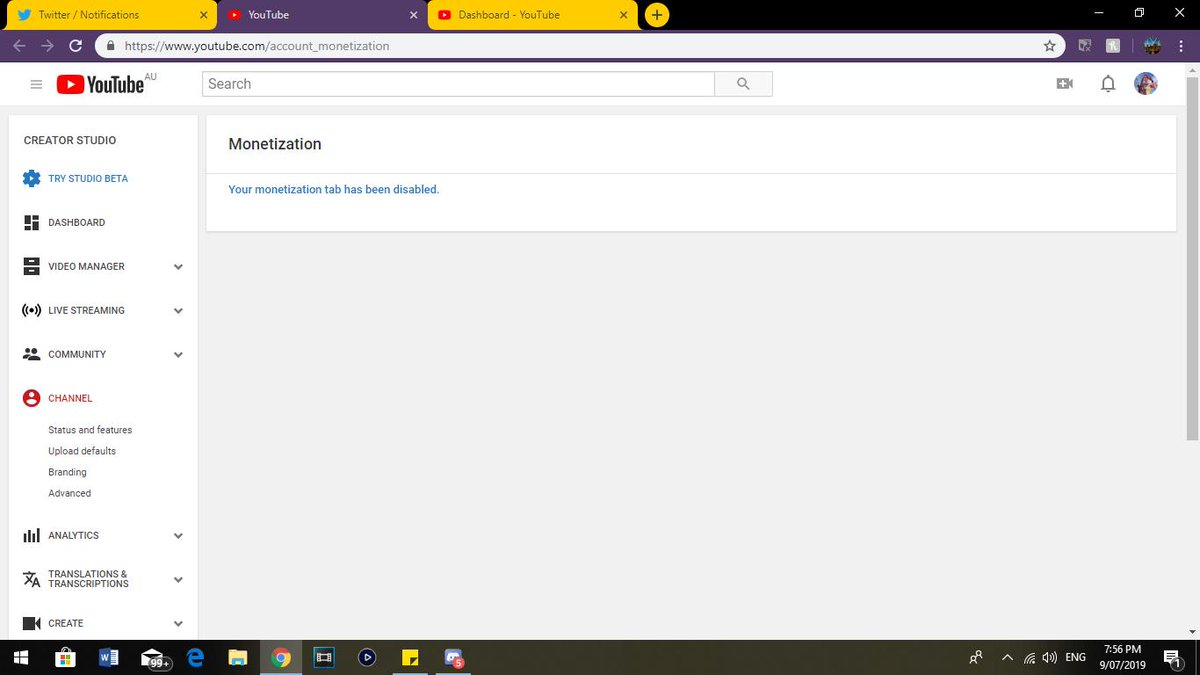Go back to the previous page
The image size is (1200, 675).
click(20, 45)
